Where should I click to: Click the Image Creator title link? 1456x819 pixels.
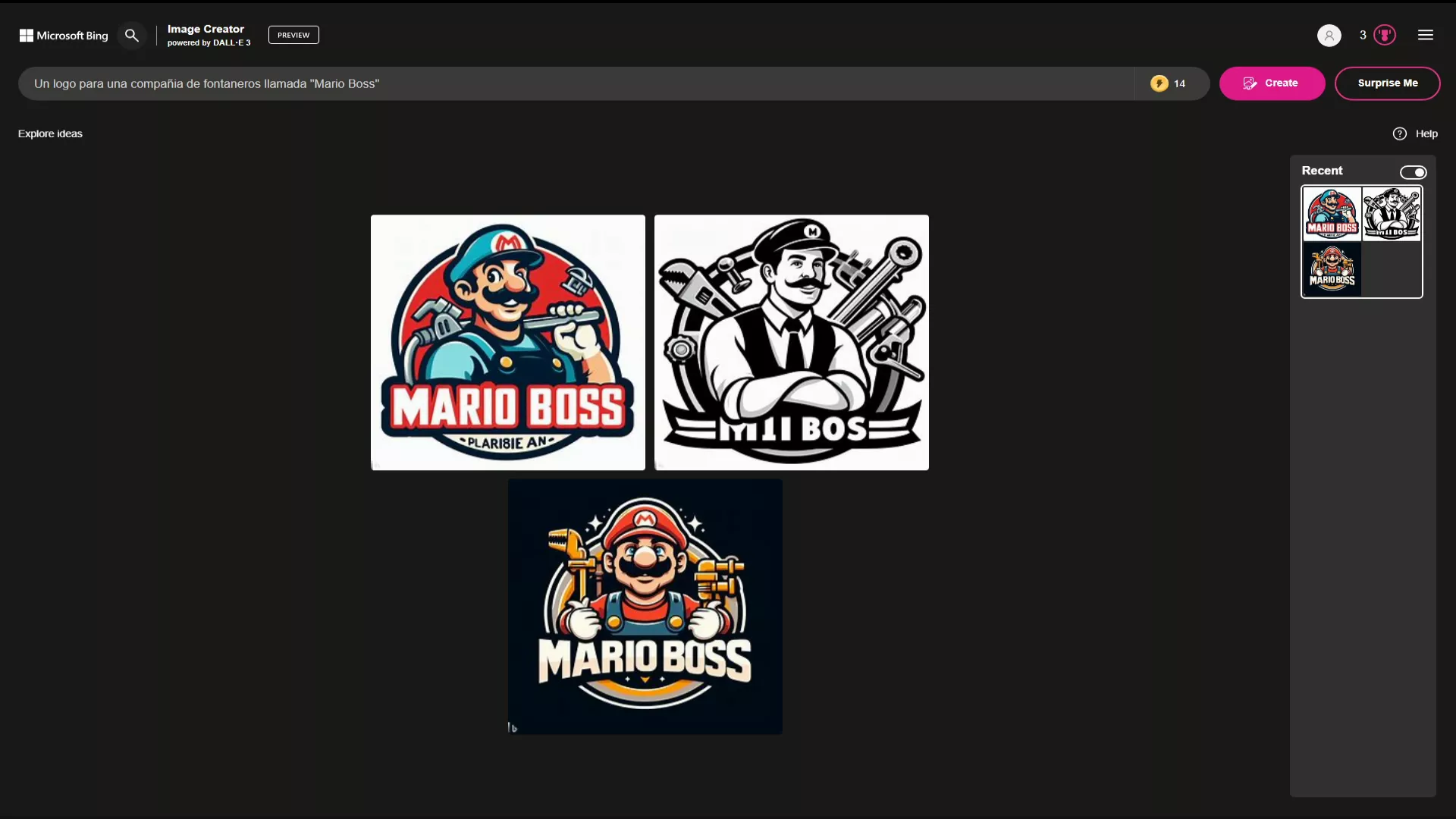pyautogui.click(x=206, y=29)
